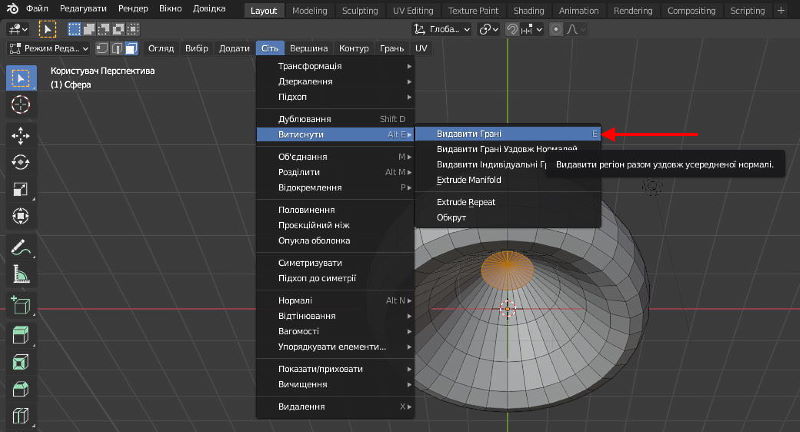This screenshot has height=432, width=800.
Task: Select the Bevel tool
Action: click(21, 389)
